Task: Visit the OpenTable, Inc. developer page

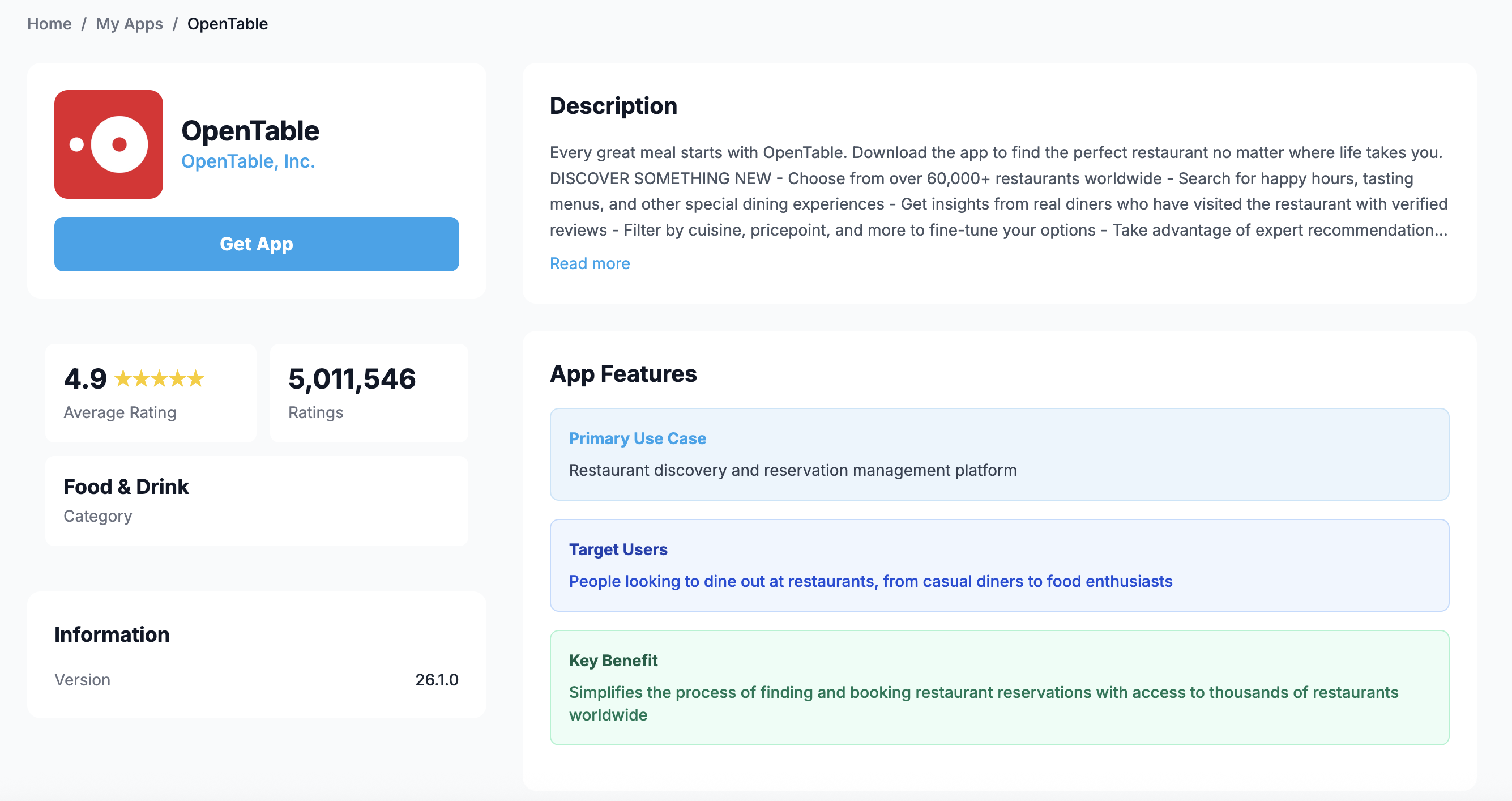Action: click(x=248, y=161)
